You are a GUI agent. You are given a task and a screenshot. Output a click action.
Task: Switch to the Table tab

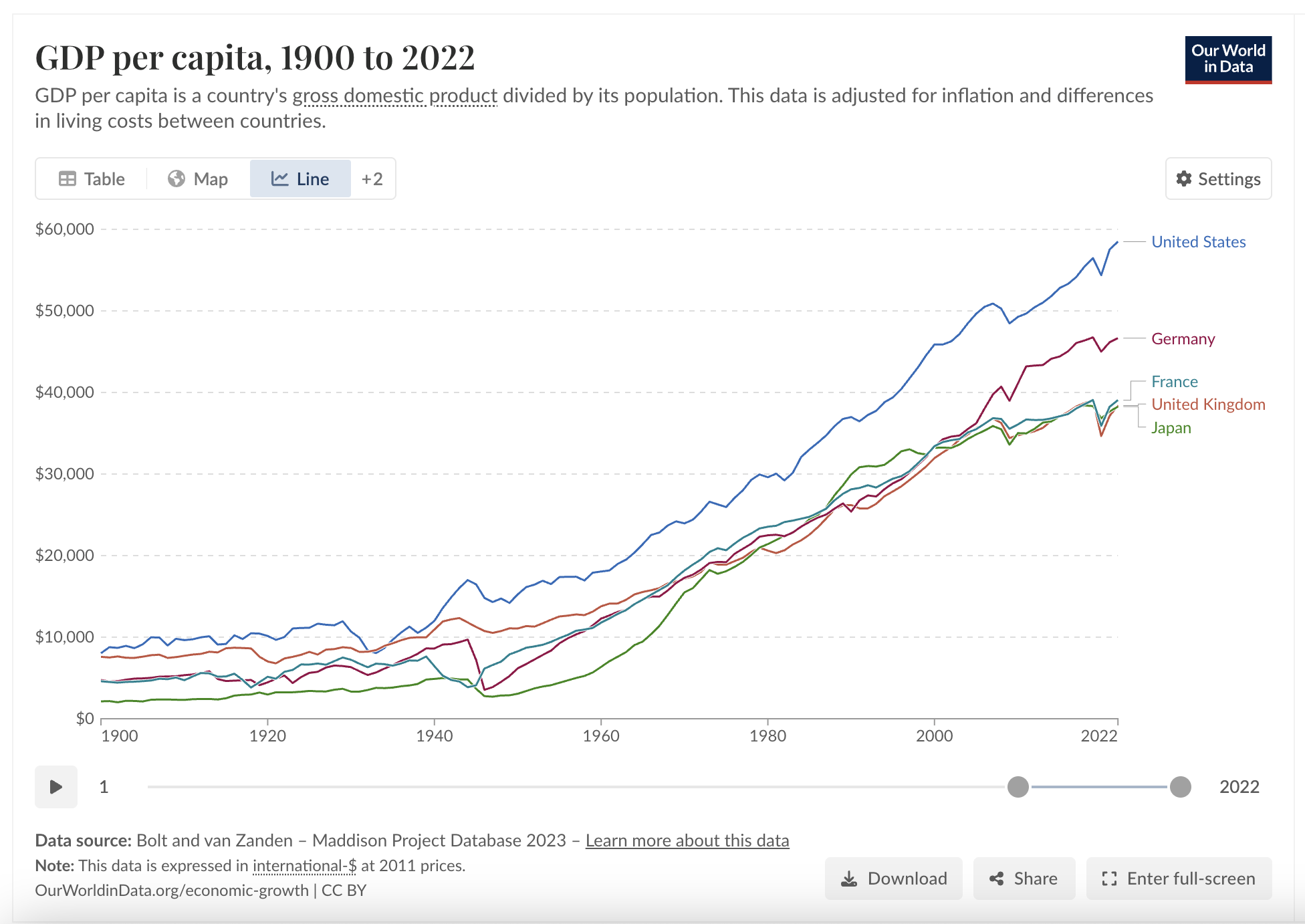(x=104, y=179)
